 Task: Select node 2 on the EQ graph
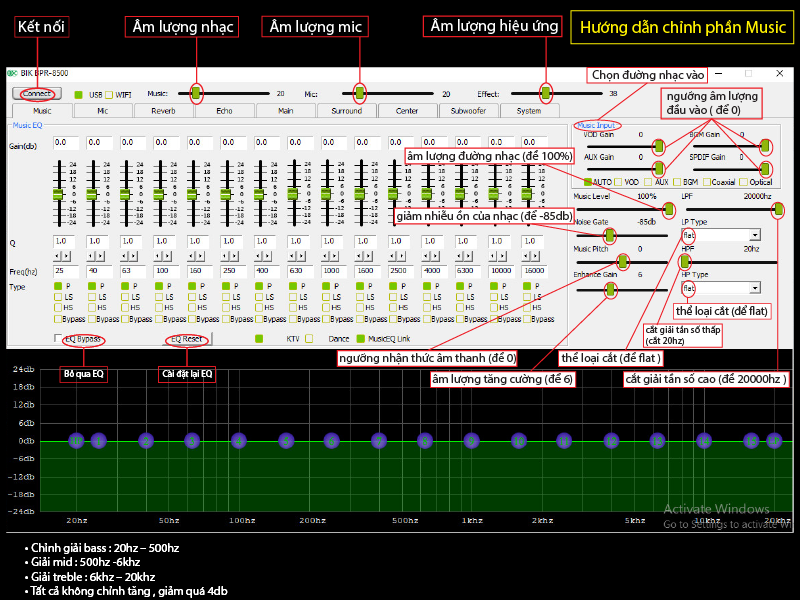tap(146, 441)
